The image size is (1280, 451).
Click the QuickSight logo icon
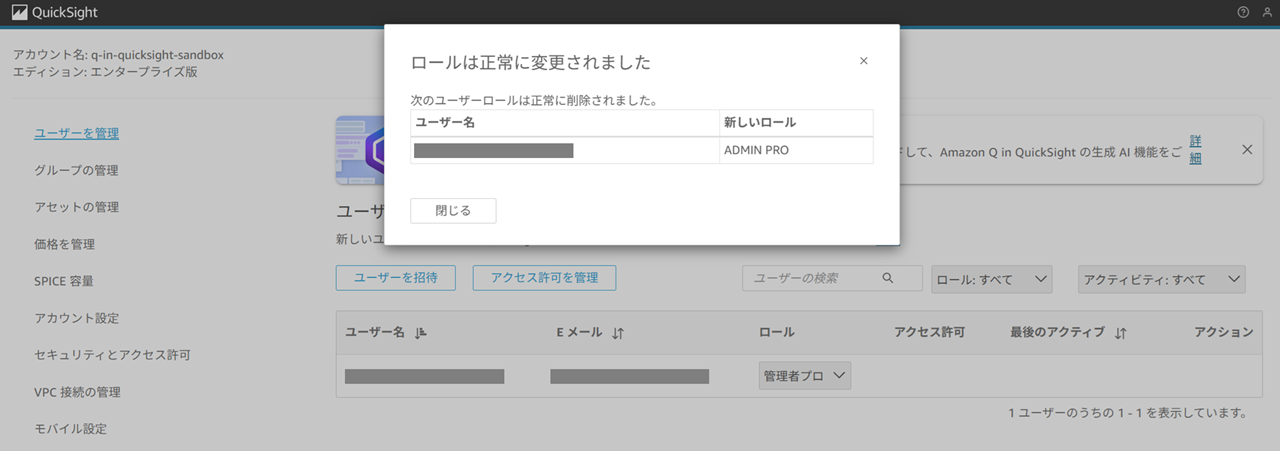coord(19,13)
